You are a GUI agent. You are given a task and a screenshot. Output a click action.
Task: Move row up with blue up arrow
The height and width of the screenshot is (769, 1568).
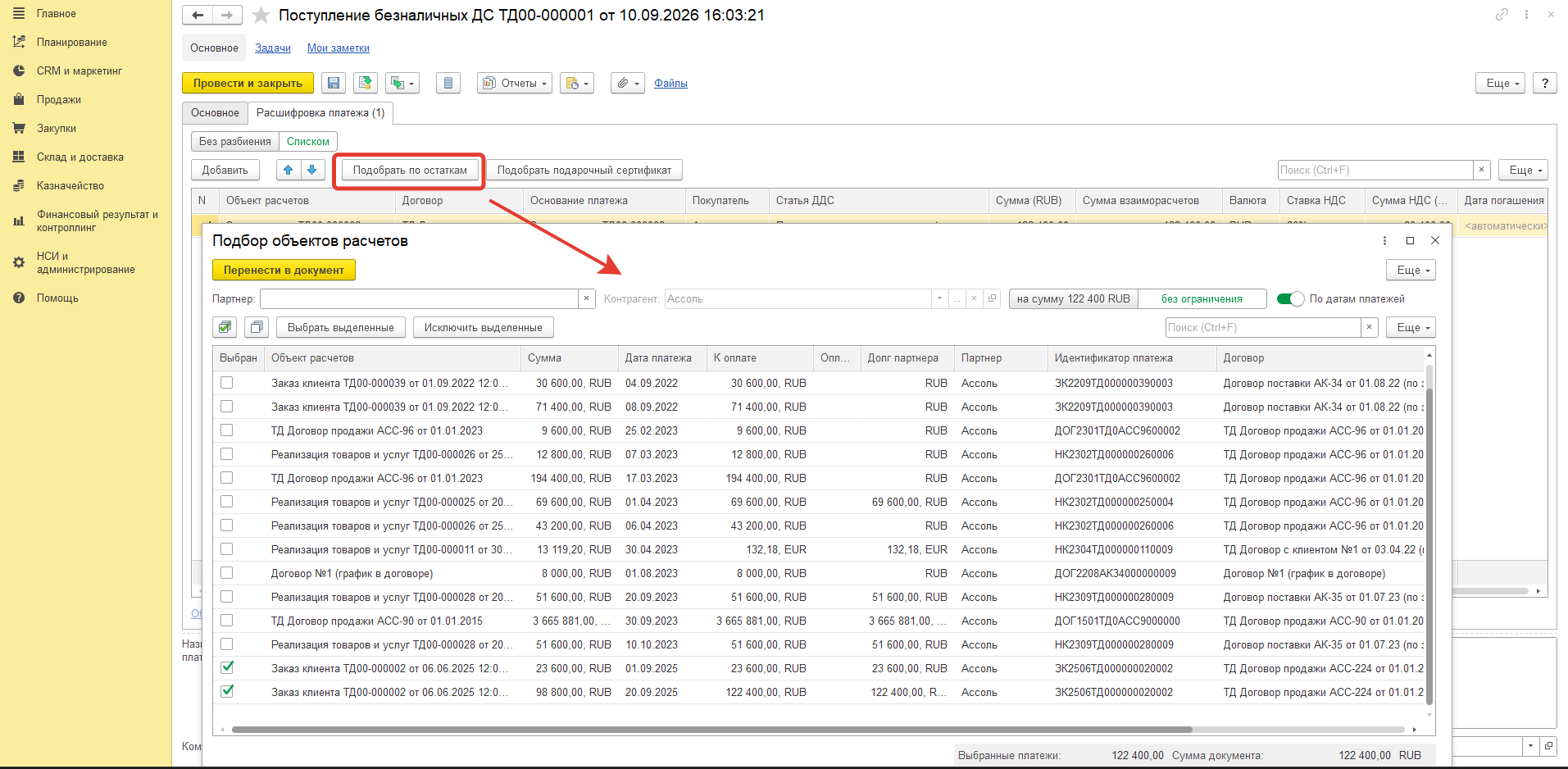pyautogui.click(x=288, y=170)
